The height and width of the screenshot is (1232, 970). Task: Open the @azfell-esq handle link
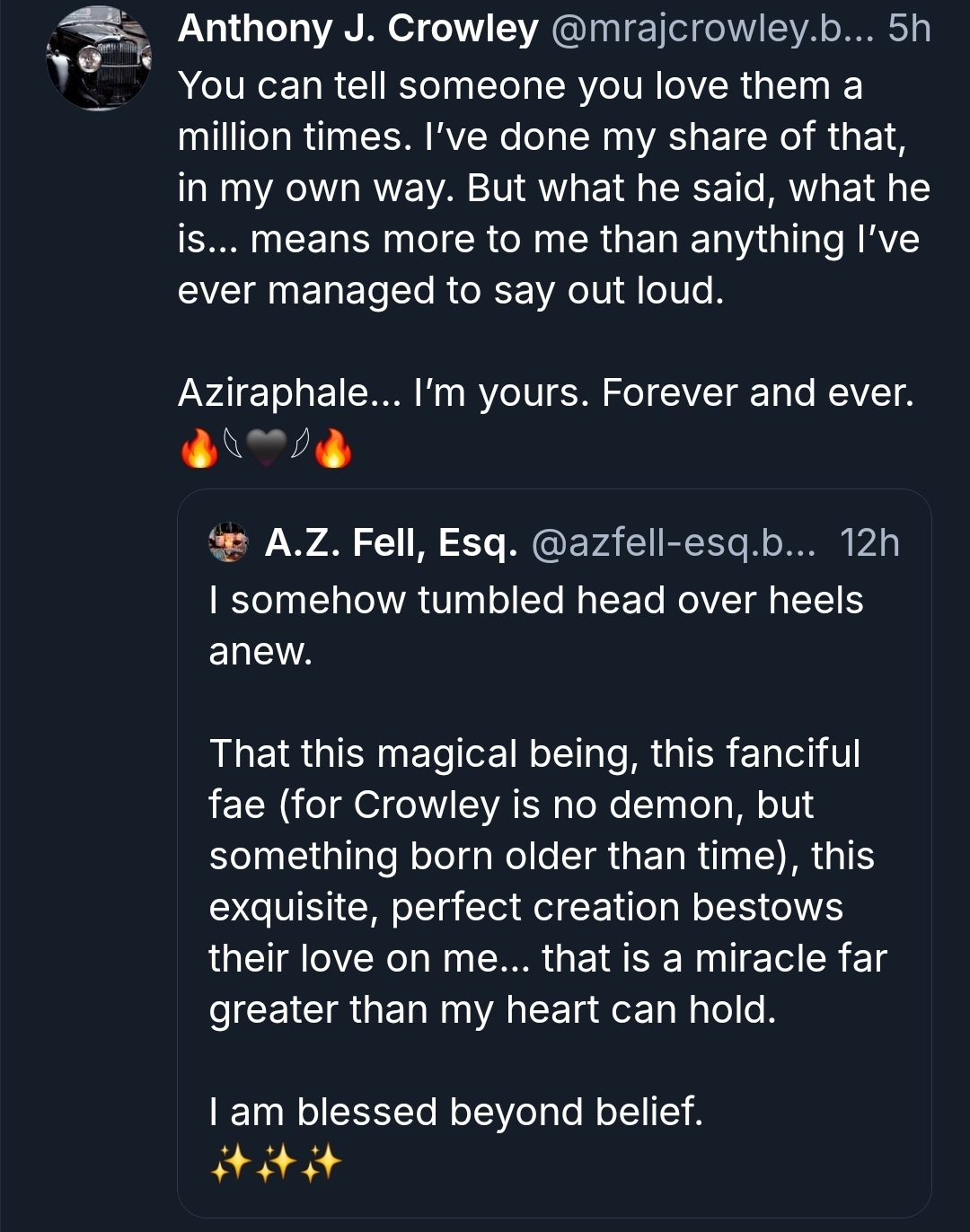click(674, 542)
